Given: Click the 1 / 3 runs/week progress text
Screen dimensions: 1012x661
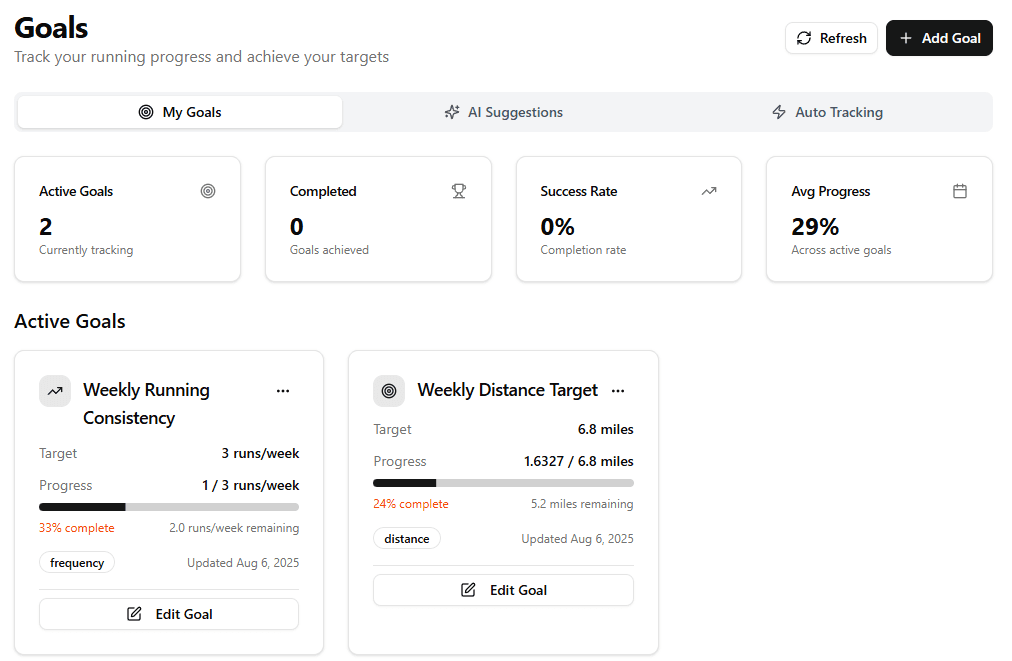Looking at the screenshot, I should (x=250, y=485).
